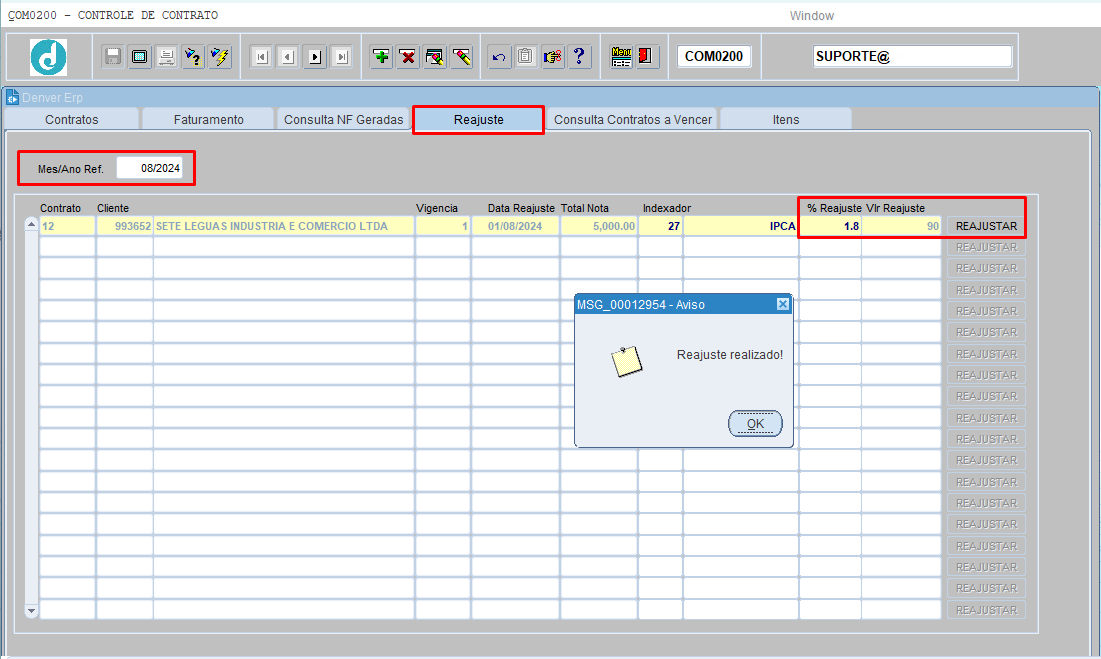Click the COM0200 program code field

click(714, 56)
